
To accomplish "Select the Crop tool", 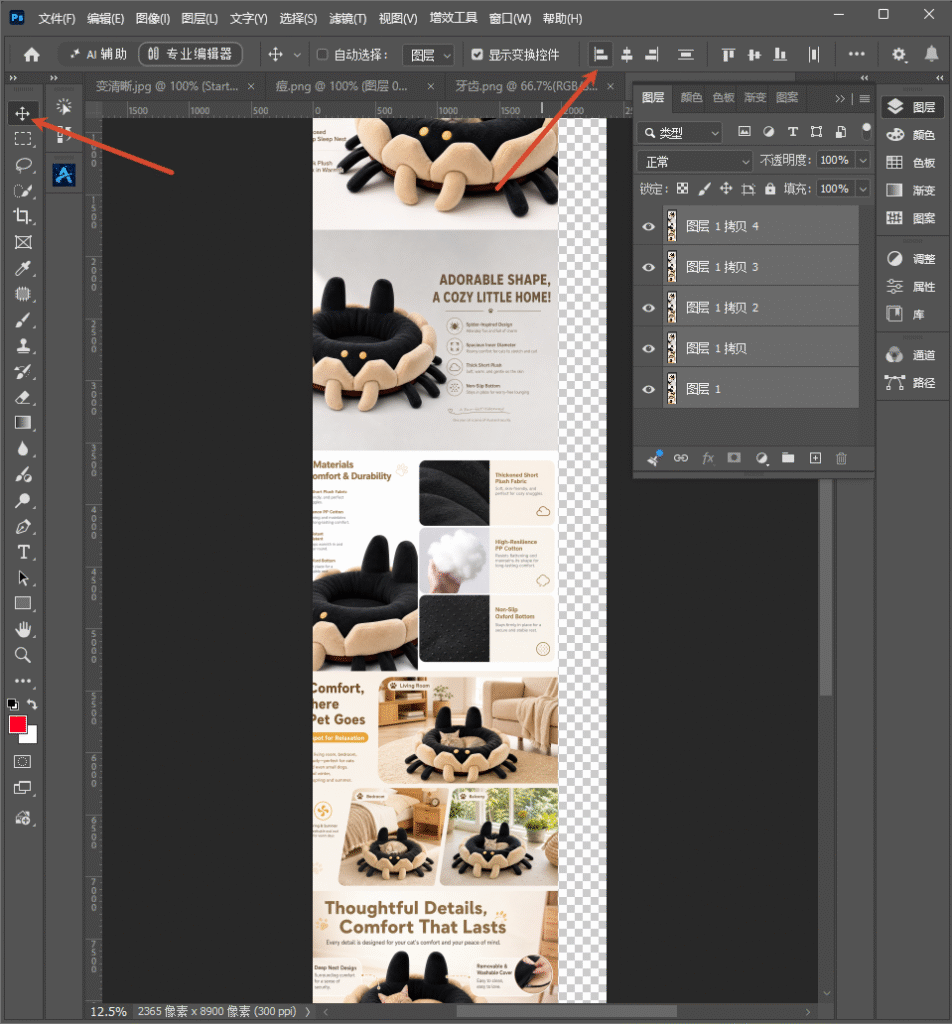I will [x=23, y=216].
